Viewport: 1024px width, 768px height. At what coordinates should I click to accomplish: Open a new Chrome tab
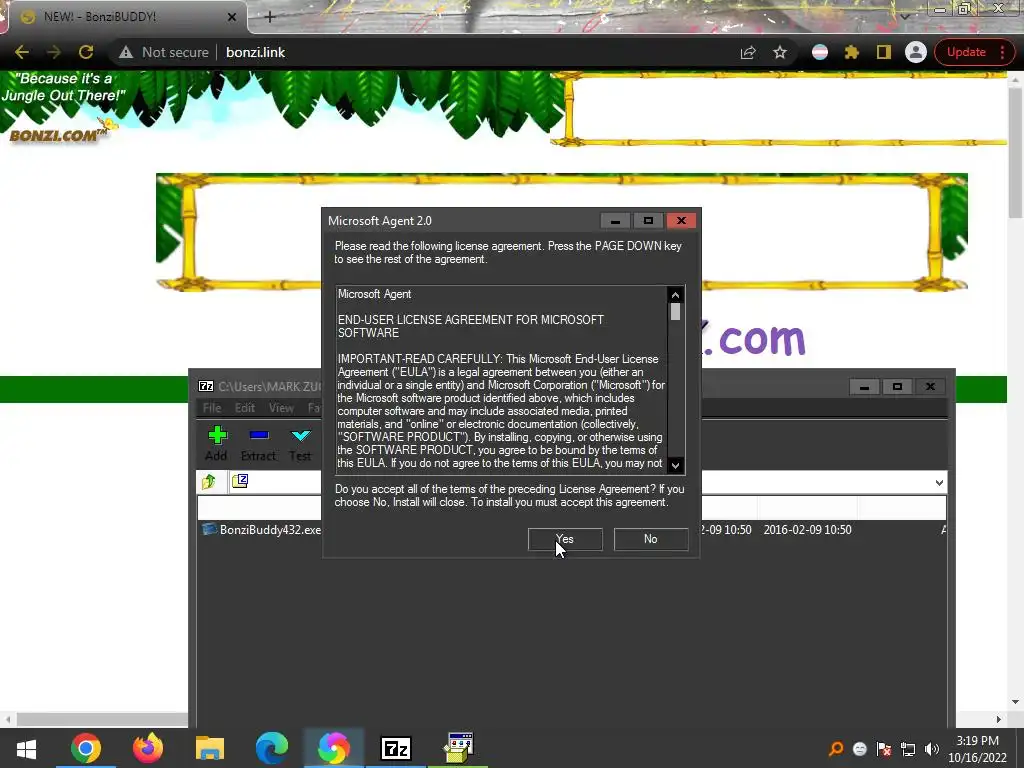270,17
